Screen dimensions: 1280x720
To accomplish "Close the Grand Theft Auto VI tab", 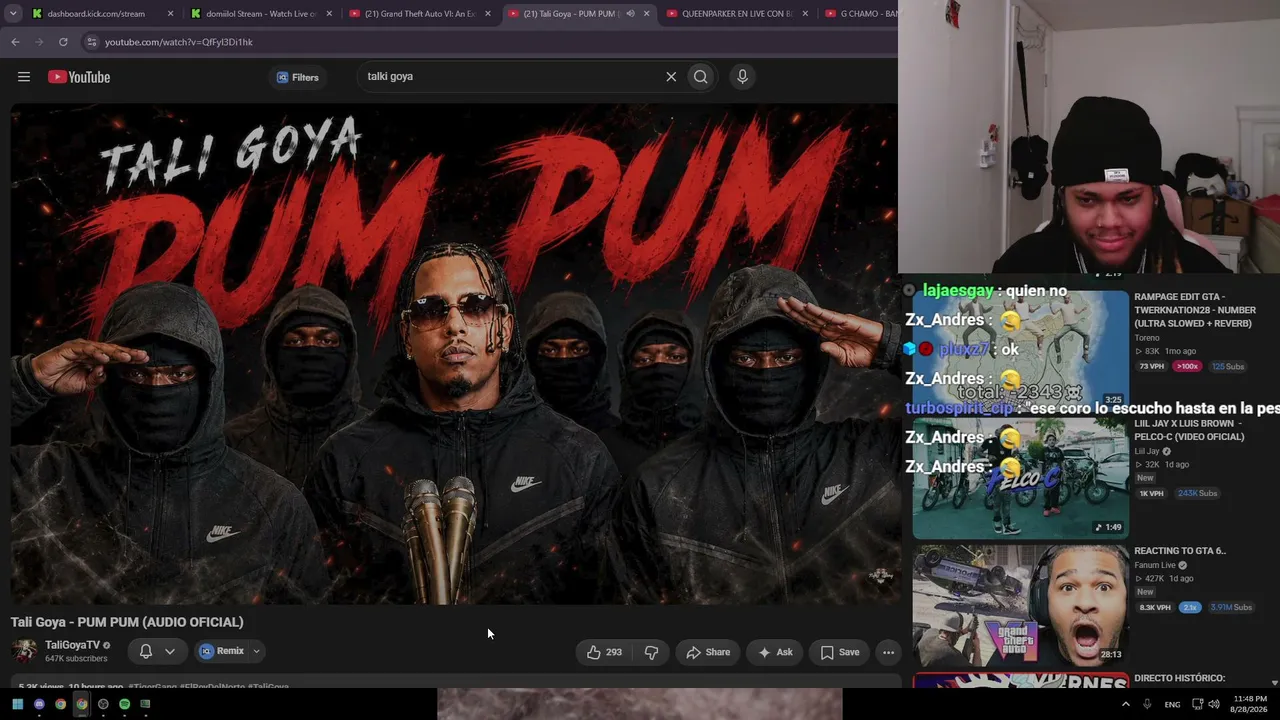I will tap(488, 14).
